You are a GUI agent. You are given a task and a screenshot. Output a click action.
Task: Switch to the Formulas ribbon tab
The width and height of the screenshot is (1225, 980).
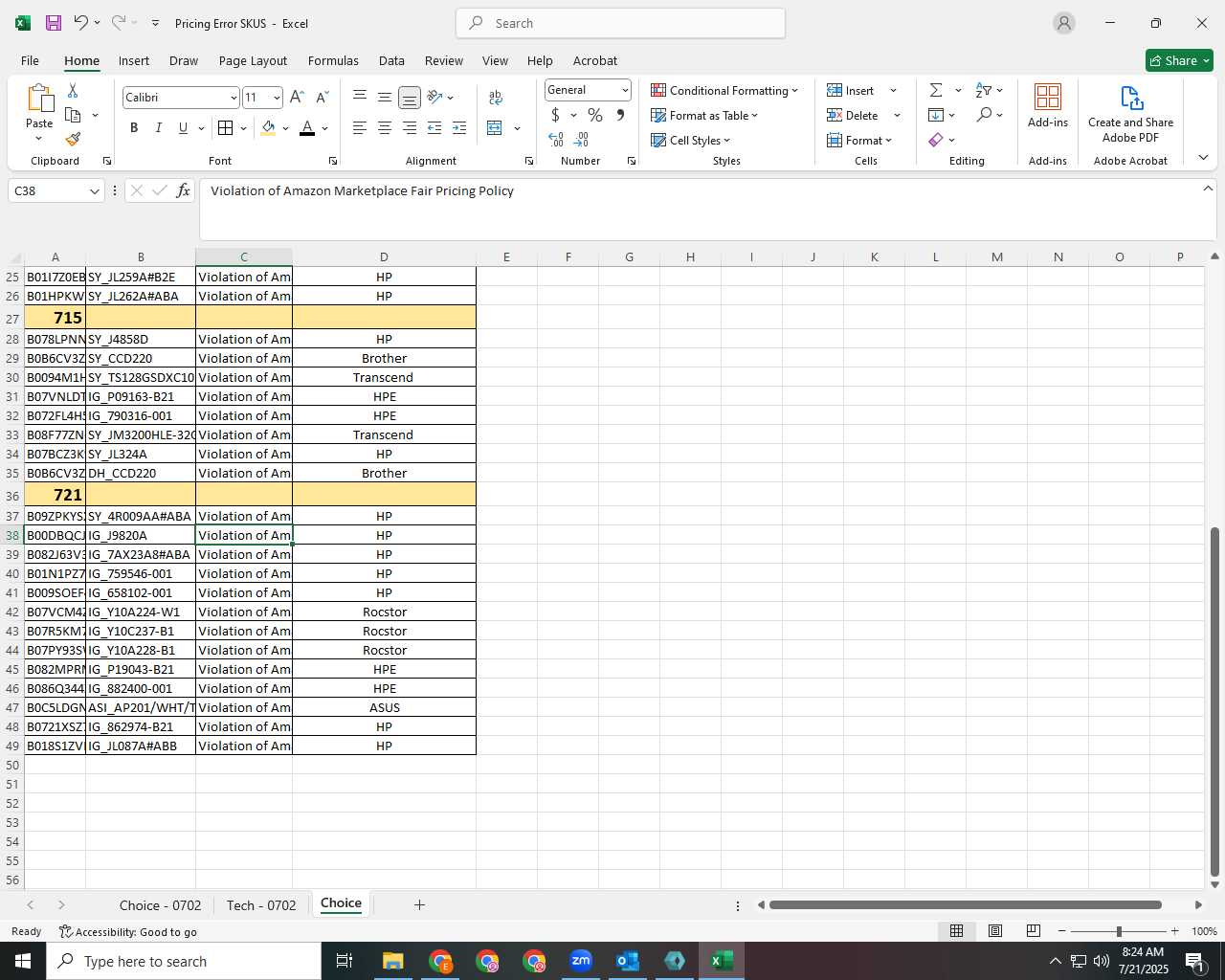click(x=333, y=60)
